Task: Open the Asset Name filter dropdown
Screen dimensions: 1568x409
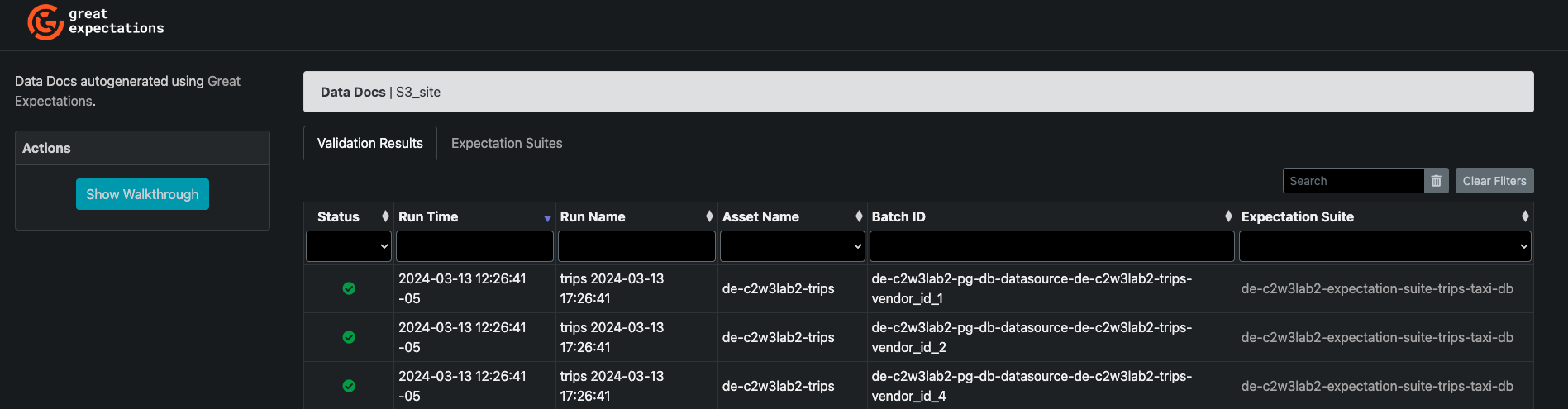Action: (792, 246)
